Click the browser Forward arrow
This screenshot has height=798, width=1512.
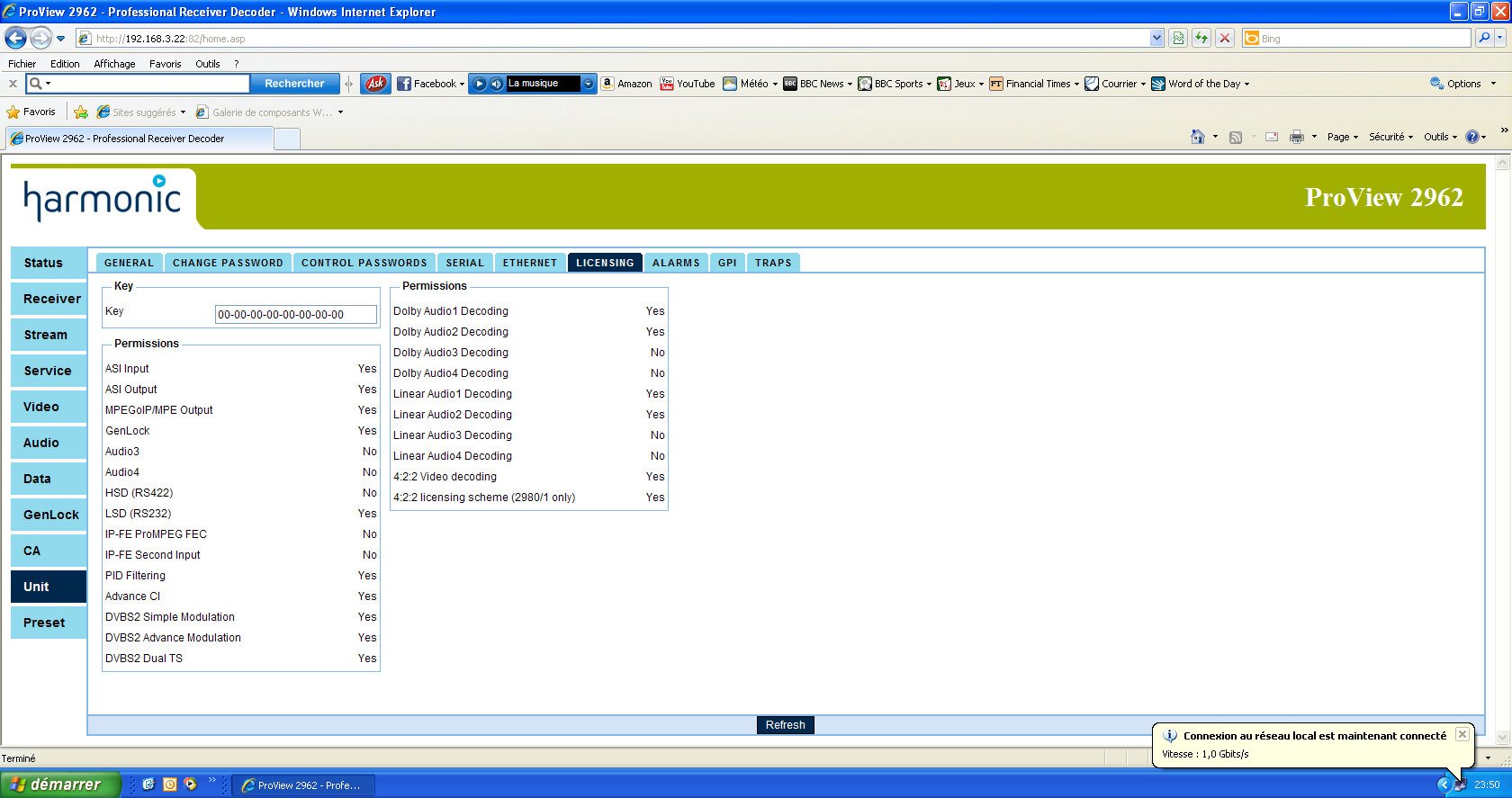pyautogui.click(x=40, y=38)
